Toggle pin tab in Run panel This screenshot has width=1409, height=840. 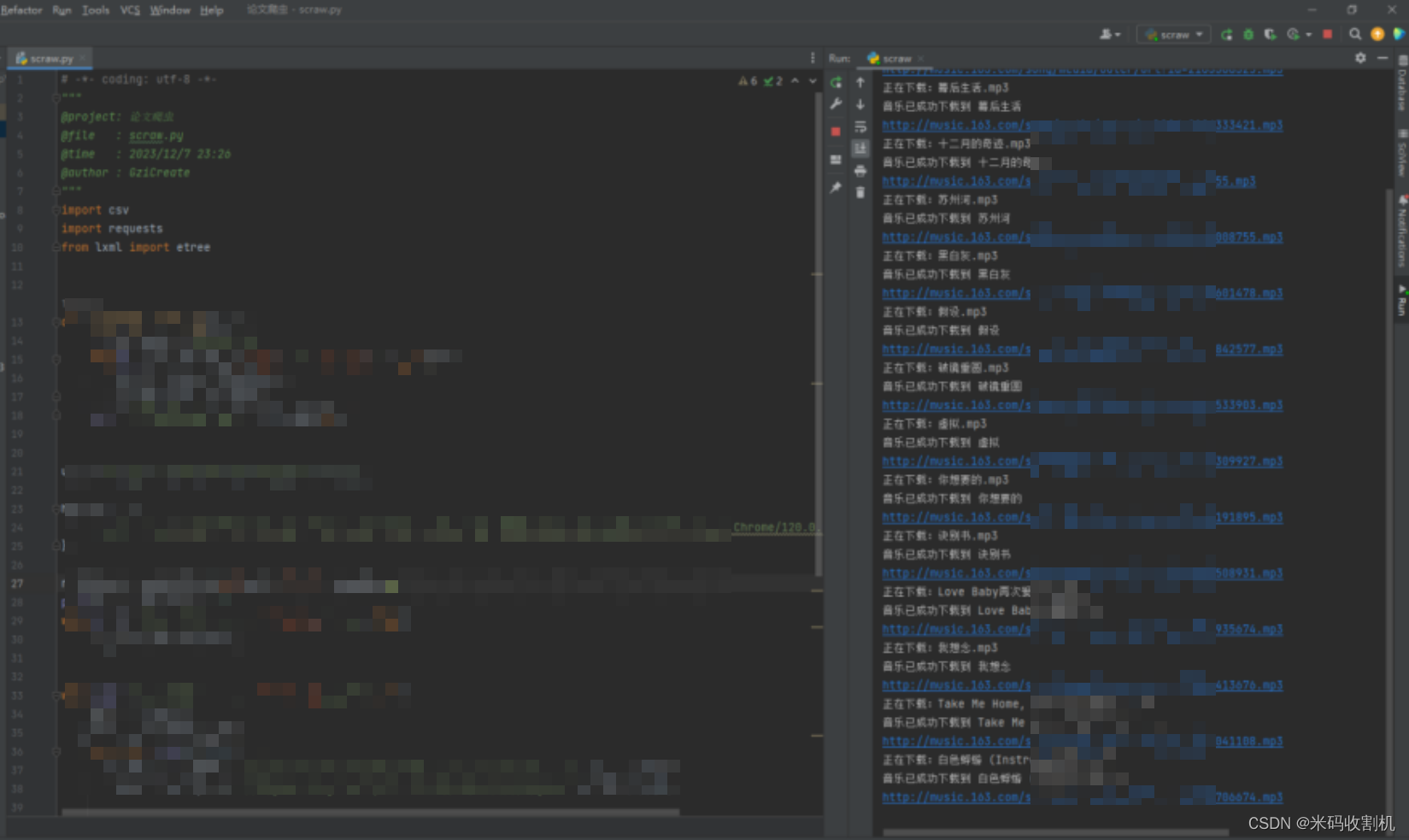(x=836, y=188)
